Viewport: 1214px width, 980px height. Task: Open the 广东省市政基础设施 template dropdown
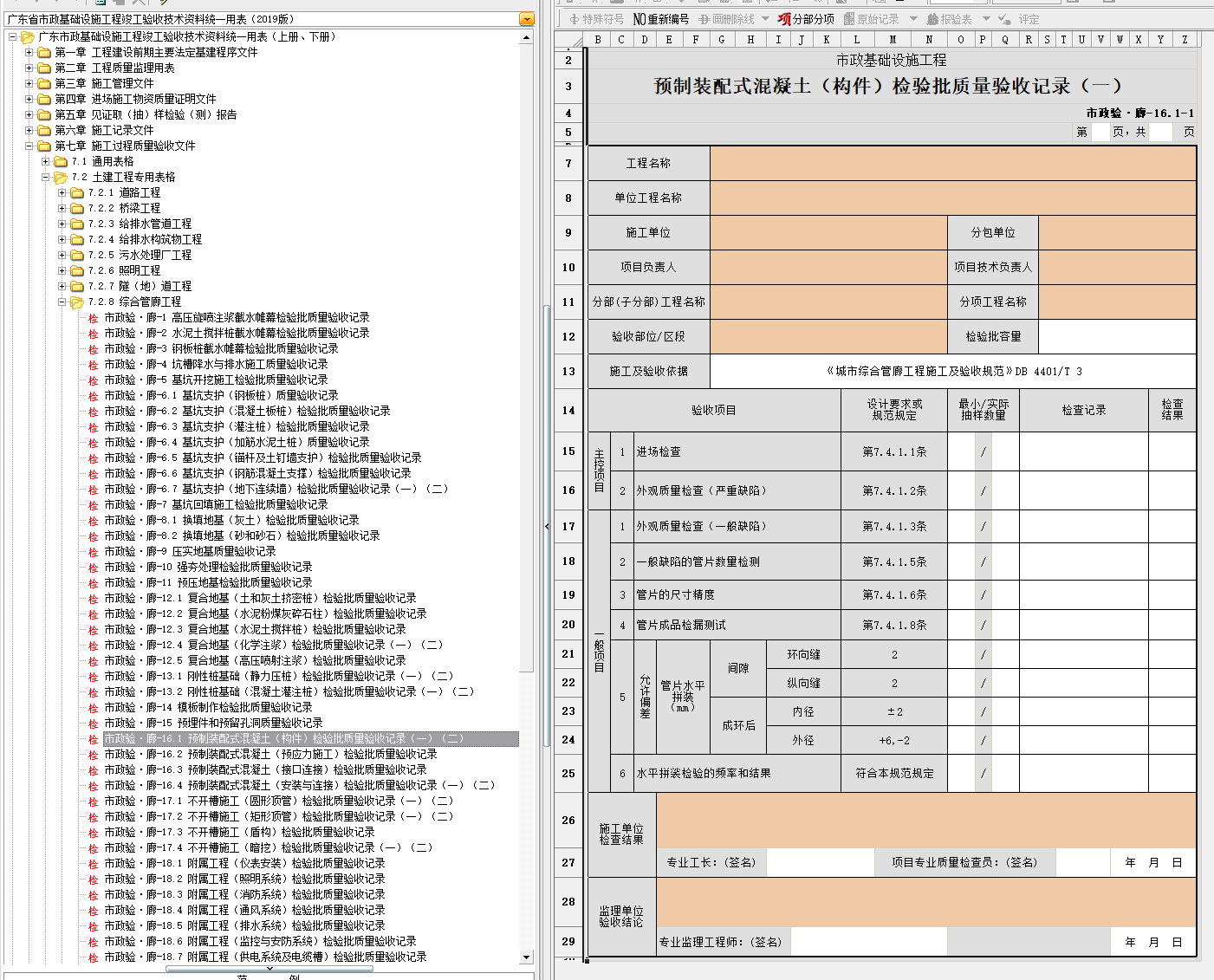[527, 19]
